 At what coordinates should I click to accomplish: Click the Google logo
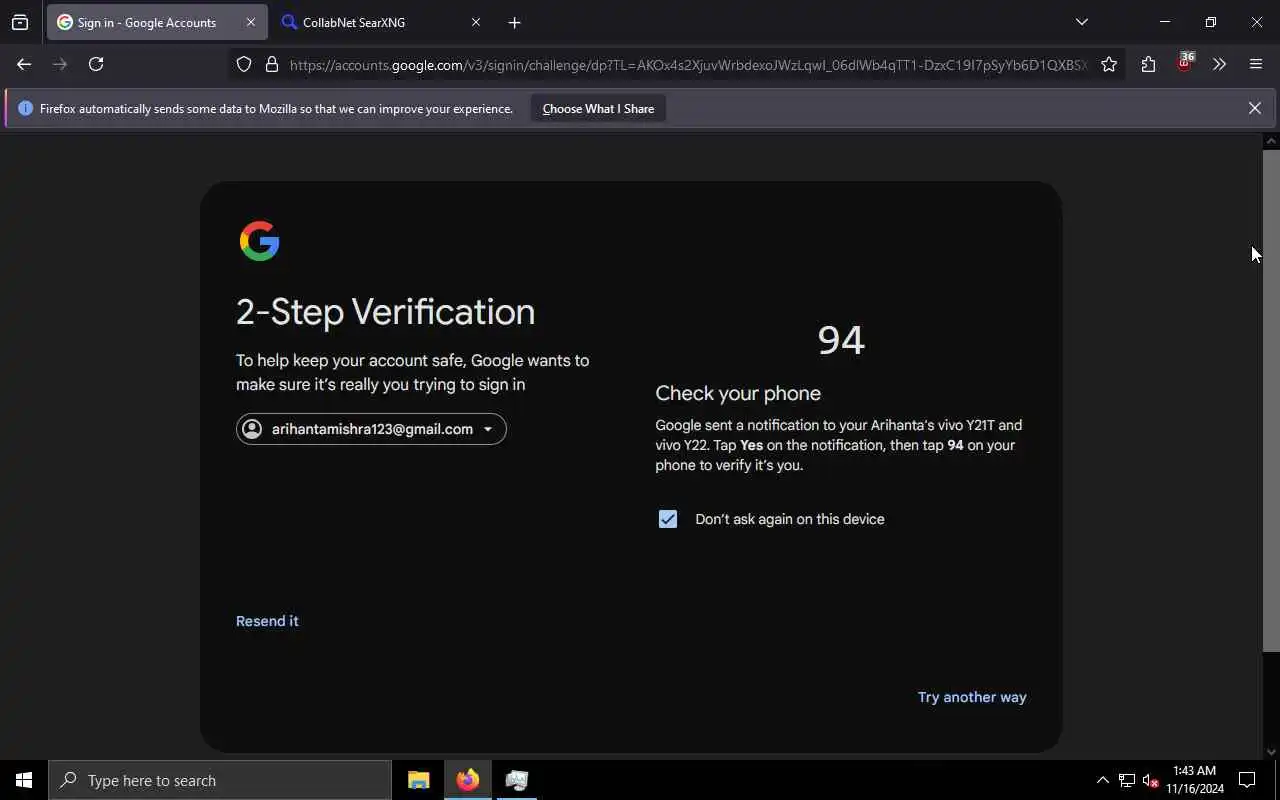point(260,241)
